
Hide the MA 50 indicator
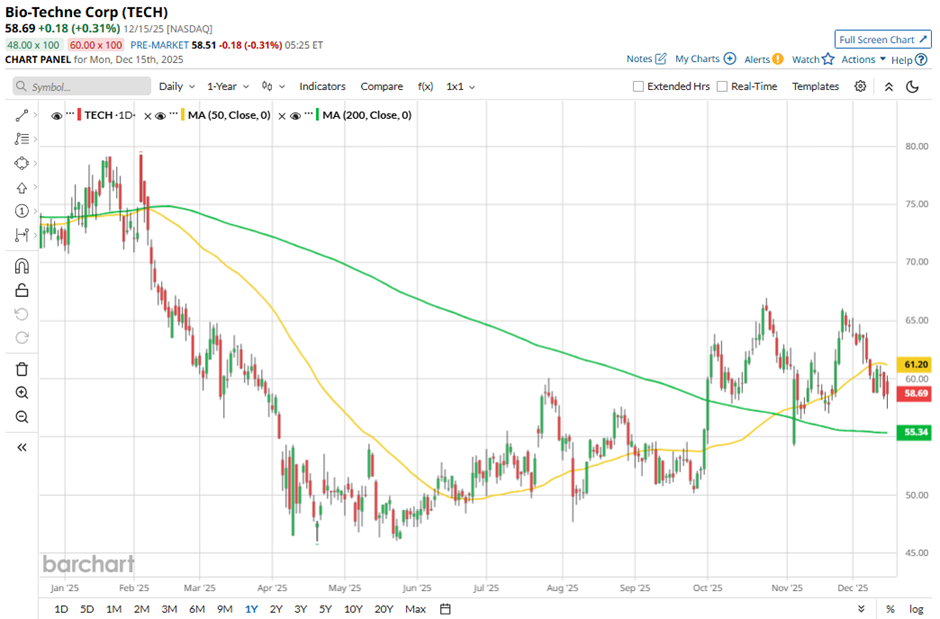click(x=160, y=116)
